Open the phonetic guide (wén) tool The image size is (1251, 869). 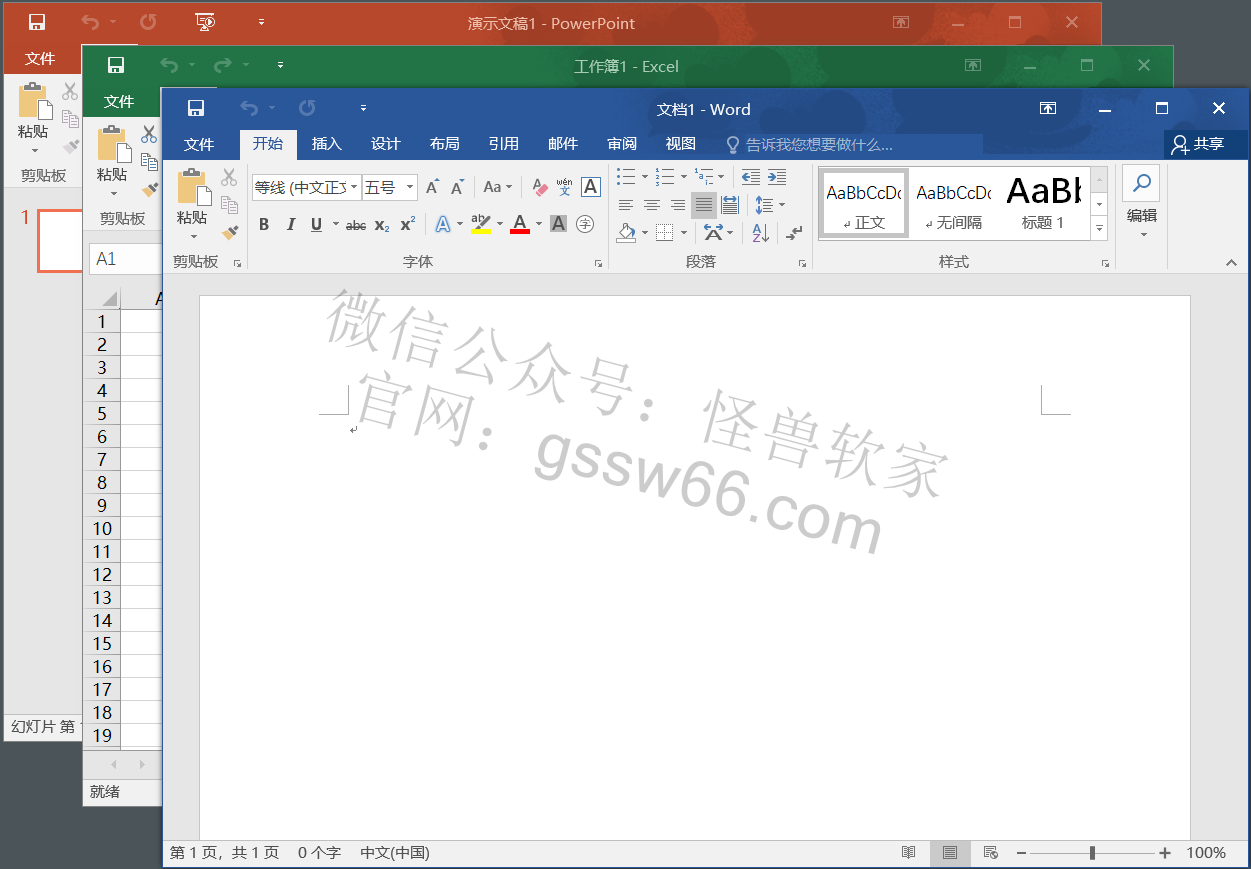click(565, 187)
